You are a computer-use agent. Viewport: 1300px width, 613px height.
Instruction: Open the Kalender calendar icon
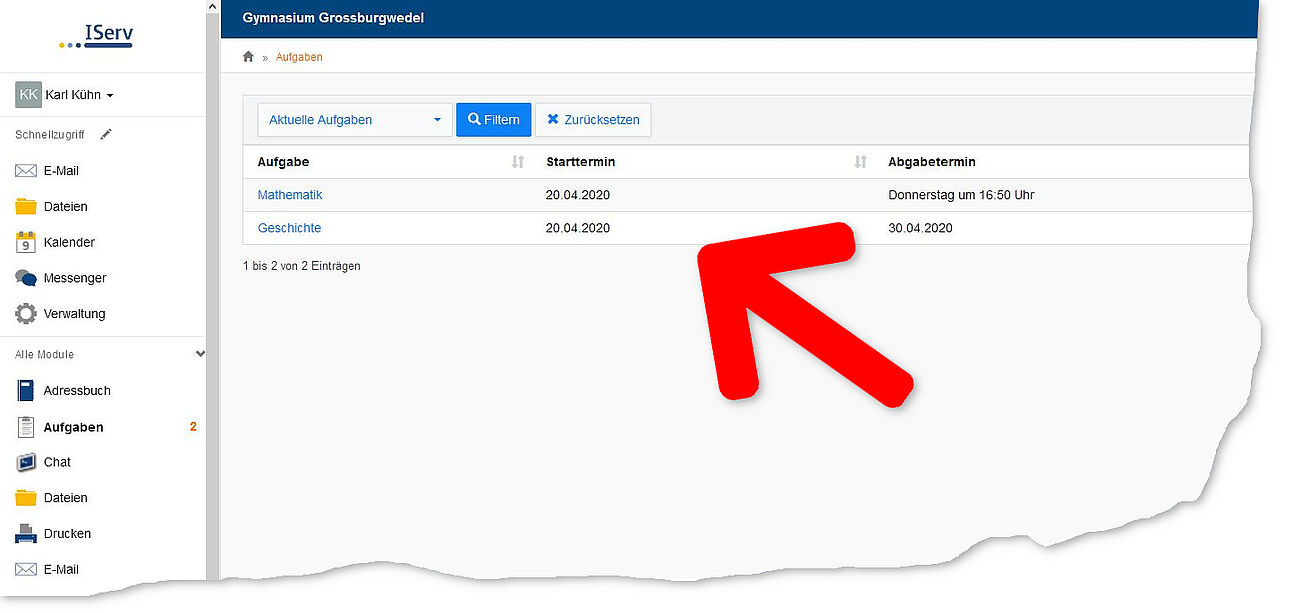(x=26, y=242)
